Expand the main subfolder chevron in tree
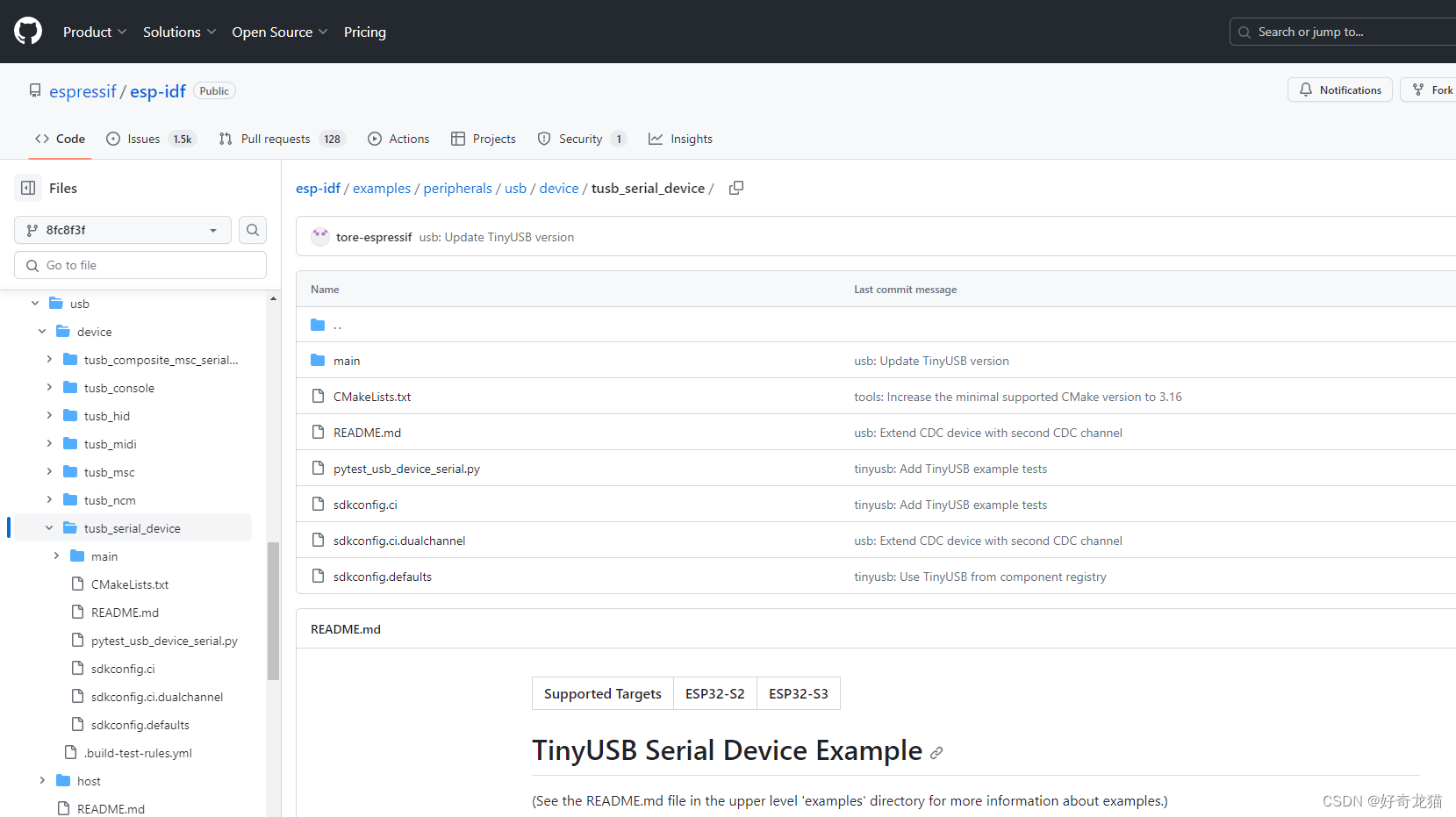Image resolution: width=1456 pixels, height=817 pixels. pyautogui.click(x=56, y=556)
